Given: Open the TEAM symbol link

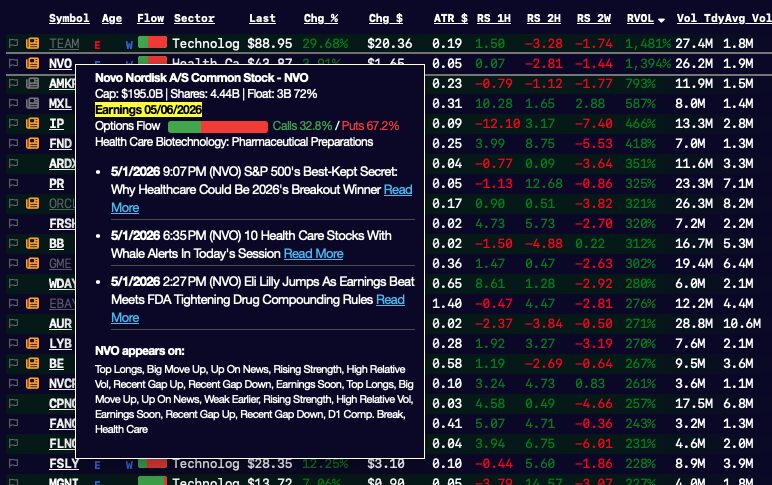Looking at the screenshot, I should point(64,43).
